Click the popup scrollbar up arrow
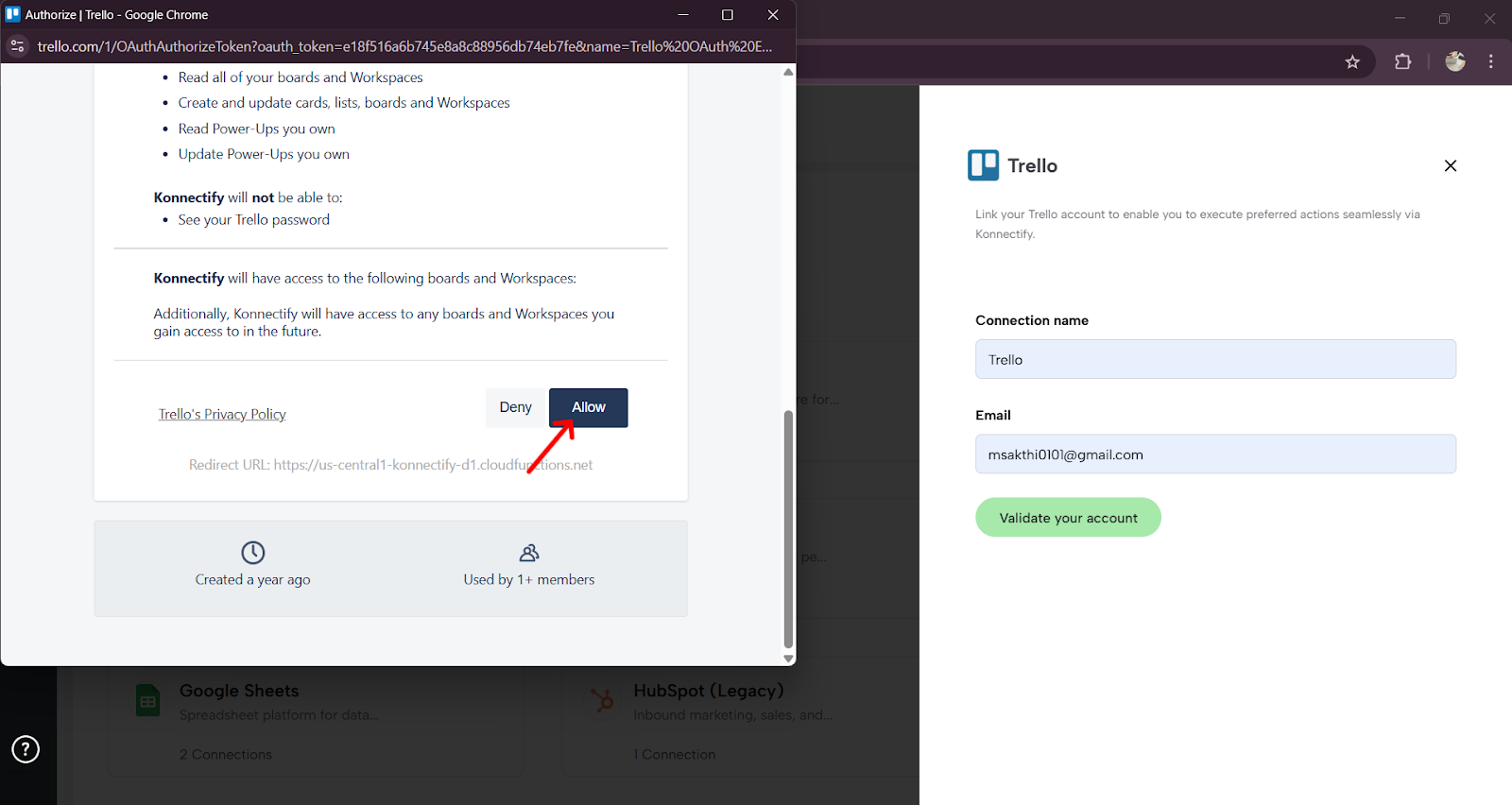 pos(788,72)
